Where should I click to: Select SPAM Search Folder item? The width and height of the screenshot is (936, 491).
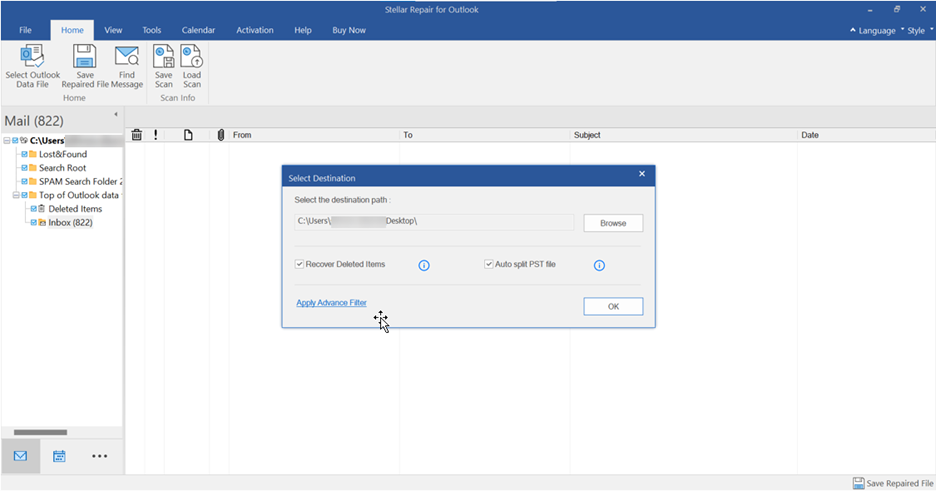pos(81,181)
